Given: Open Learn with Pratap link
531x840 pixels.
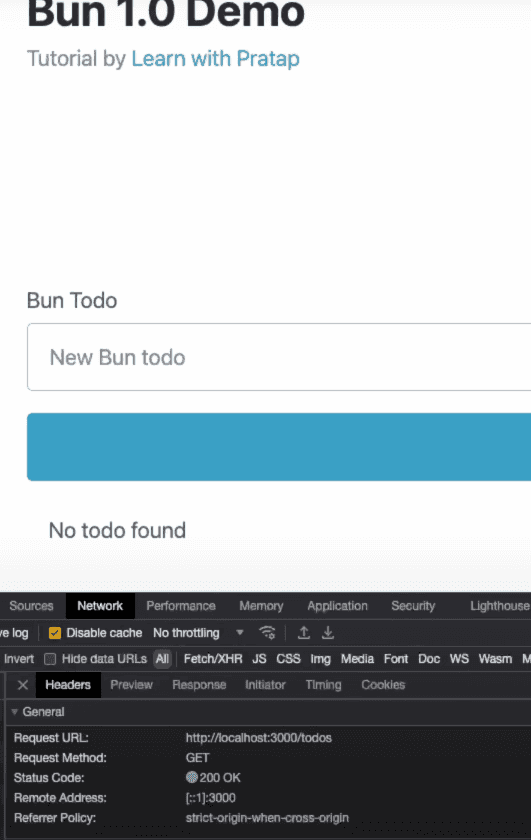Looking at the screenshot, I should point(215,59).
